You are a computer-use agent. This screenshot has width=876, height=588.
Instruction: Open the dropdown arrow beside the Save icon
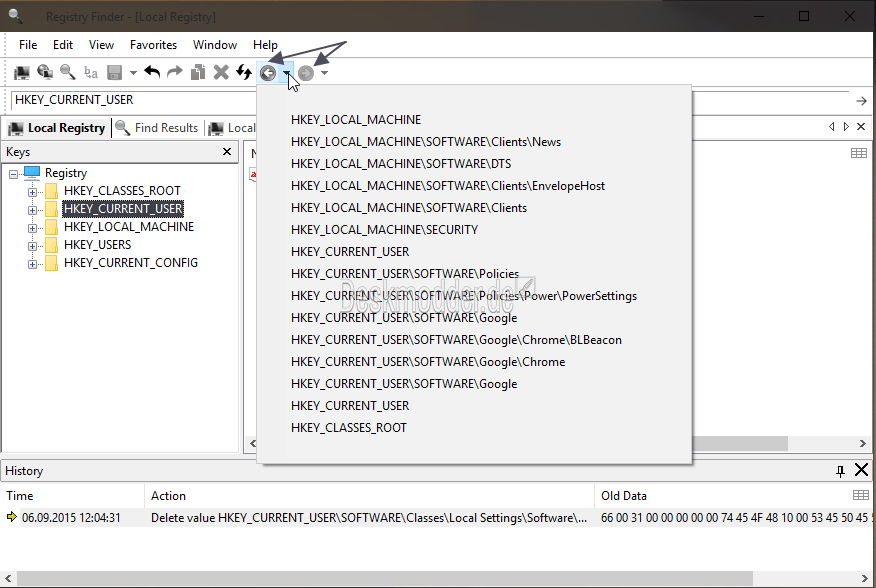click(133, 73)
